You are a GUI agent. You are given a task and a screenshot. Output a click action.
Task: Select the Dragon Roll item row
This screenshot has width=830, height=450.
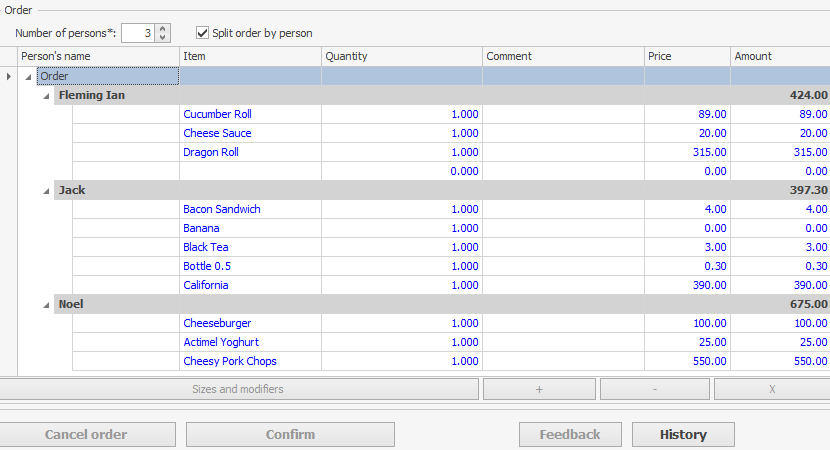[210, 153]
